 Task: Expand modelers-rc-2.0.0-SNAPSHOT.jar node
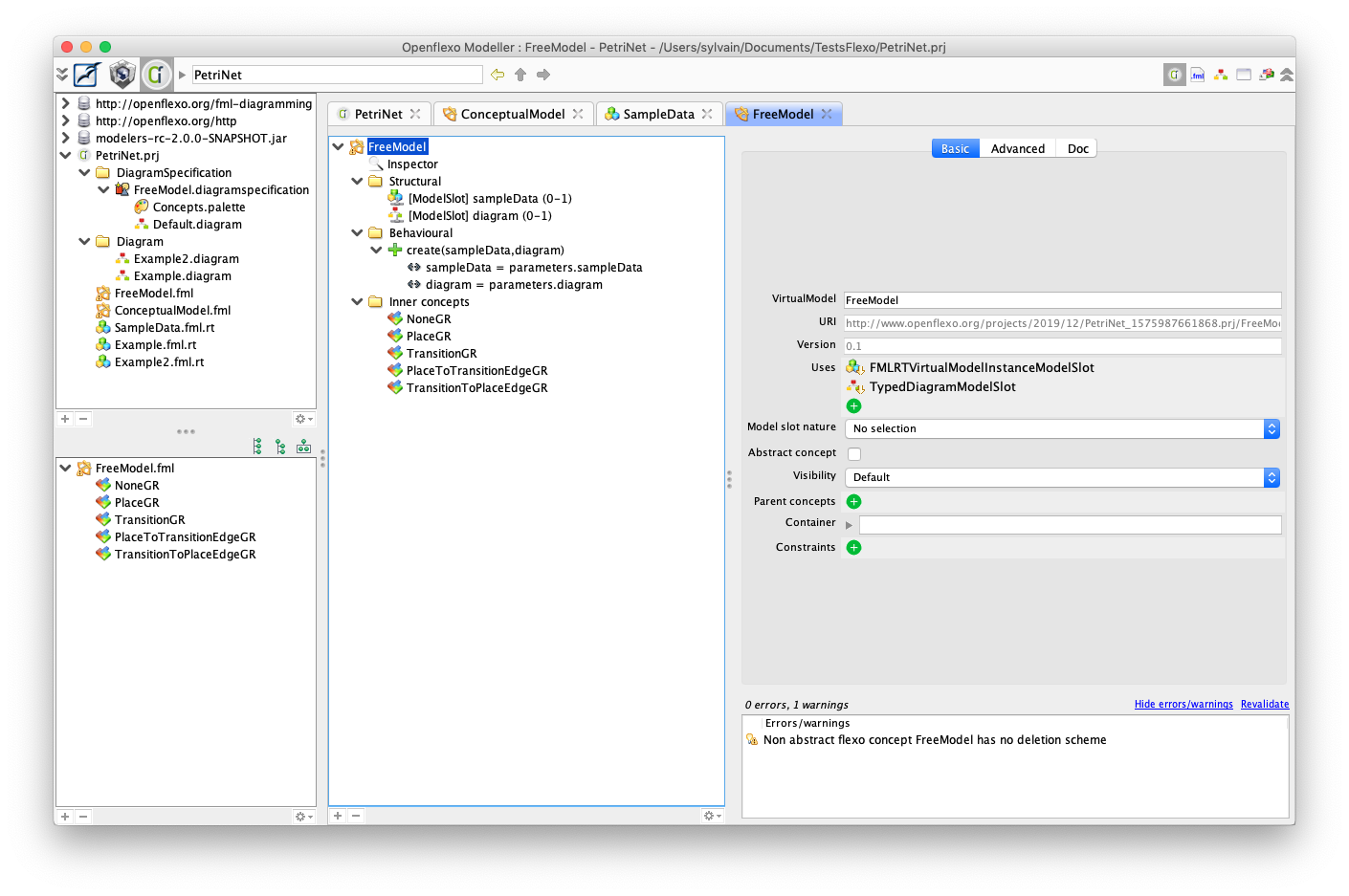(65, 138)
